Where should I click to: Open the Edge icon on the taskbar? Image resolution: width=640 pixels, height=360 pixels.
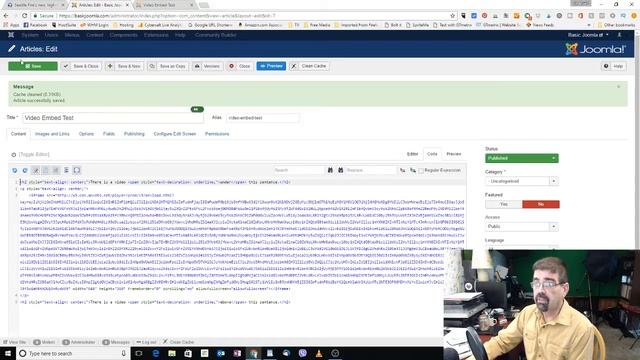tap(156, 353)
